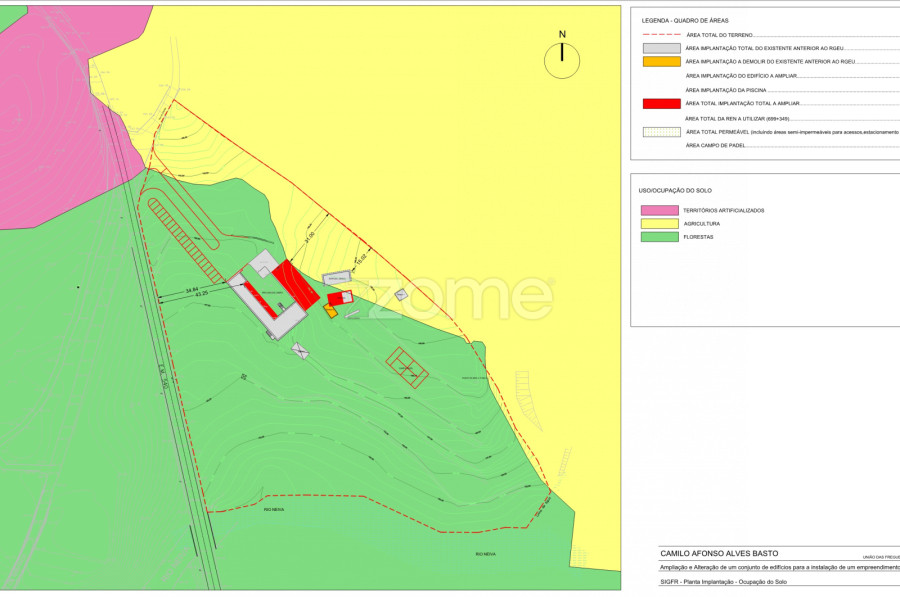Click the padel court outline on the map
900x597 pixels.
407,366
